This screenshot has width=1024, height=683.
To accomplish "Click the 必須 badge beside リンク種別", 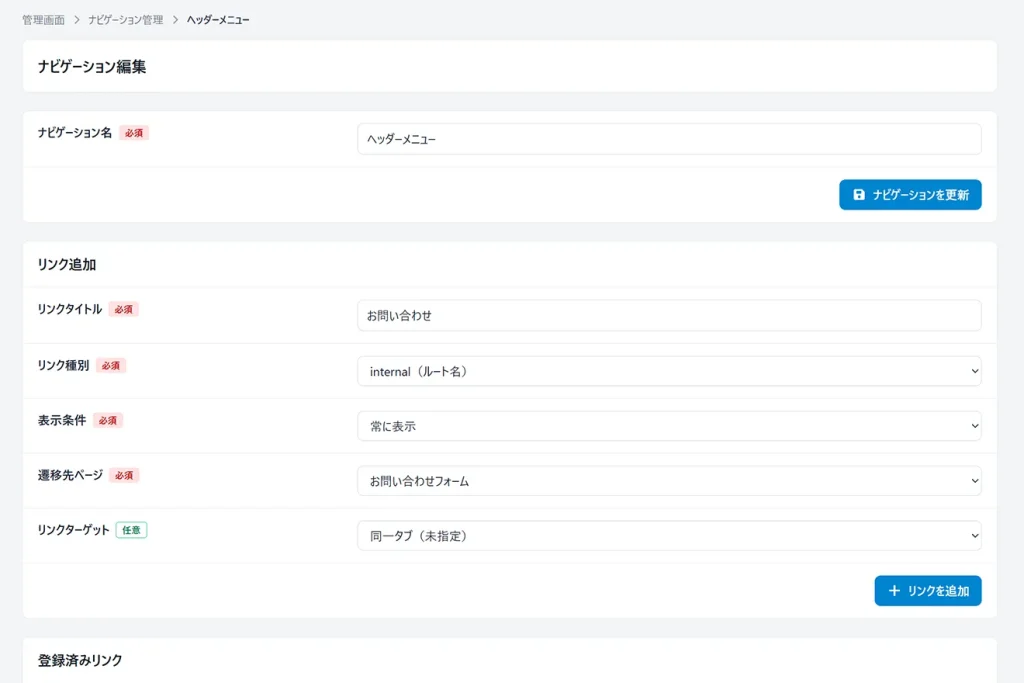I will point(111,365).
